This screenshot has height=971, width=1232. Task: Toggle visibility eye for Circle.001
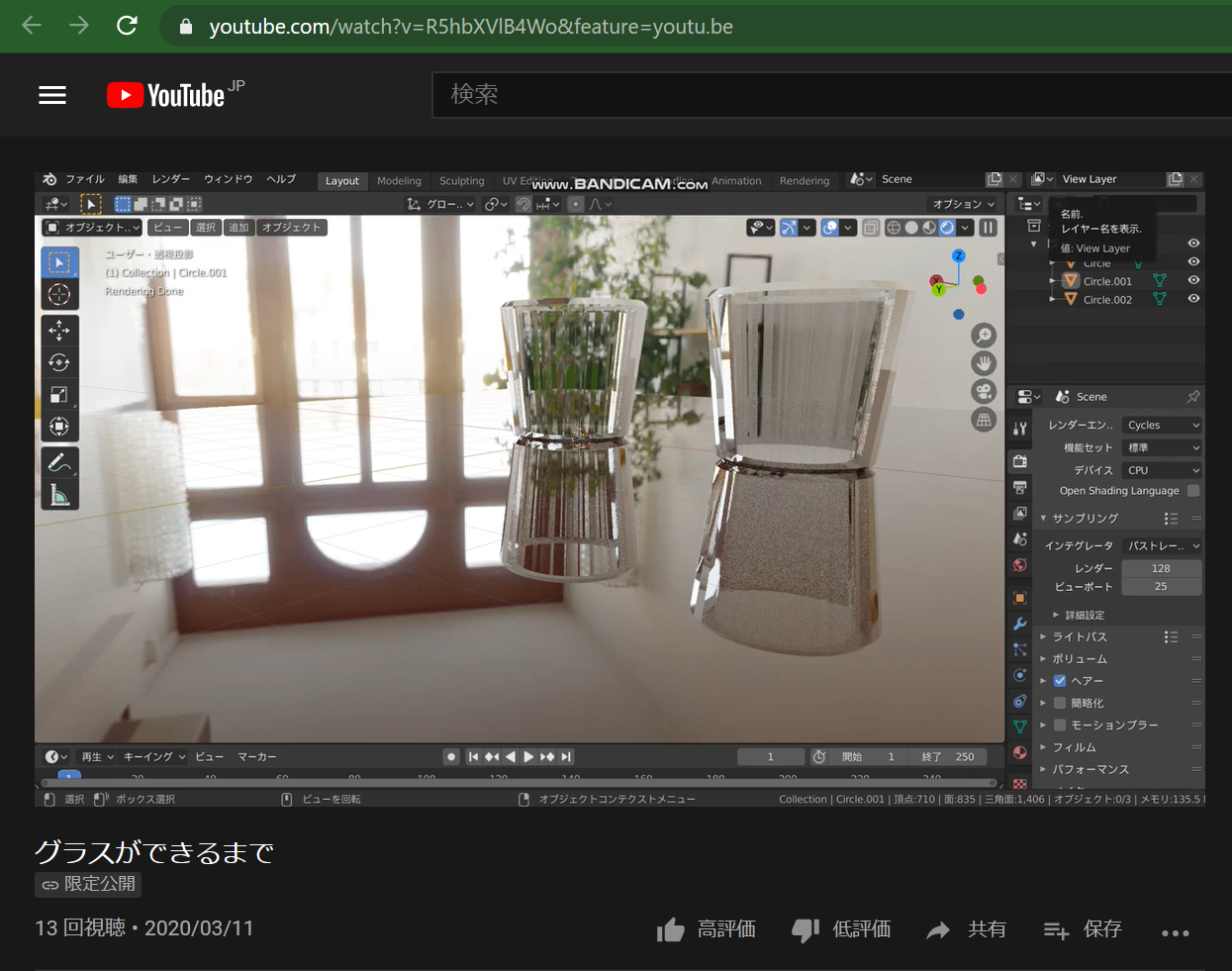pyautogui.click(x=1193, y=281)
